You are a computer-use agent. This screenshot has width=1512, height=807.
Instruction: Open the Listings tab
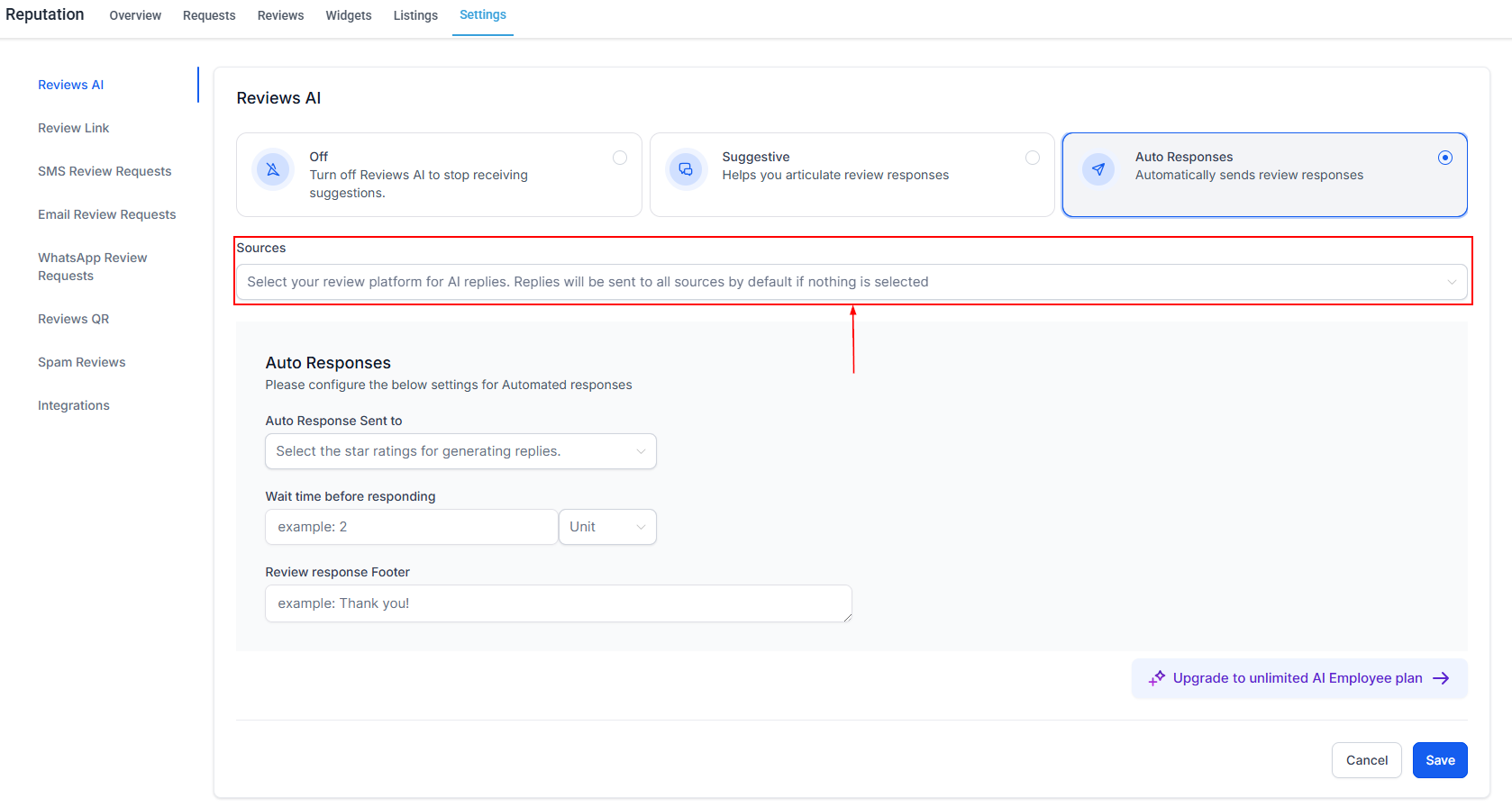[415, 15]
